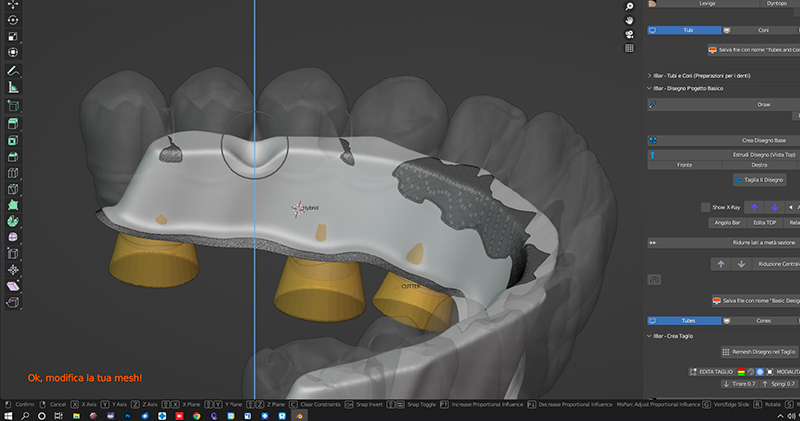This screenshot has height=421, width=800.
Task: Enable the Show X-Ray checkbox
Action: [706, 207]
